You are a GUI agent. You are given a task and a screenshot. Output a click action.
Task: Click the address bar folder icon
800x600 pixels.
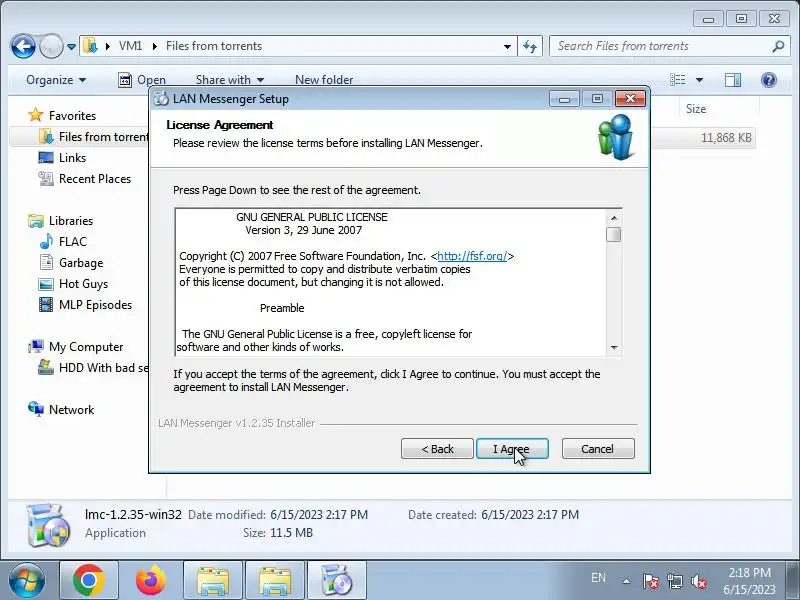(90, 46)
